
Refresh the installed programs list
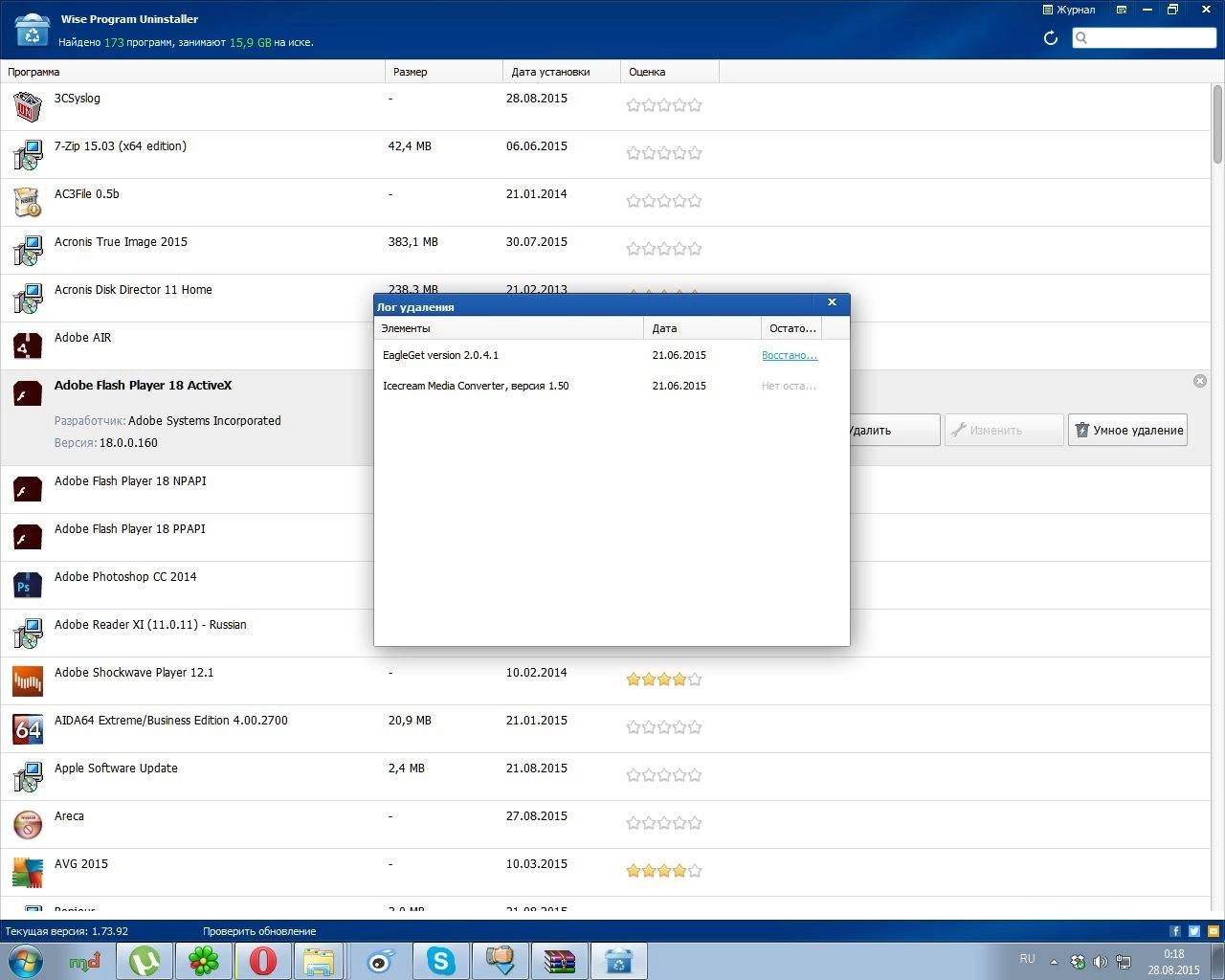click(1050, 37)
